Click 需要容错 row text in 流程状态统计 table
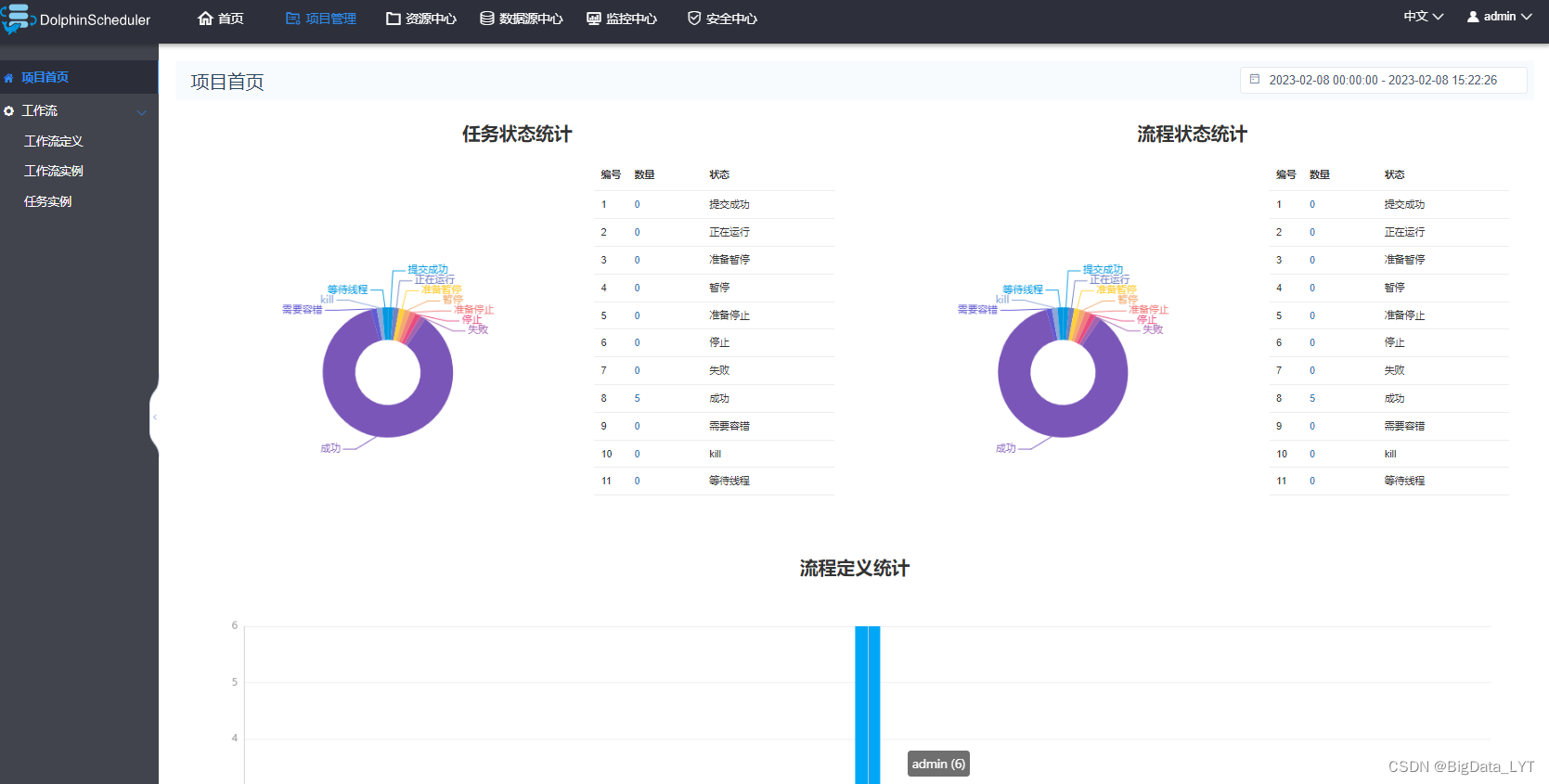The width and height of the screenshot is (1549, 784). (1404, 426)
